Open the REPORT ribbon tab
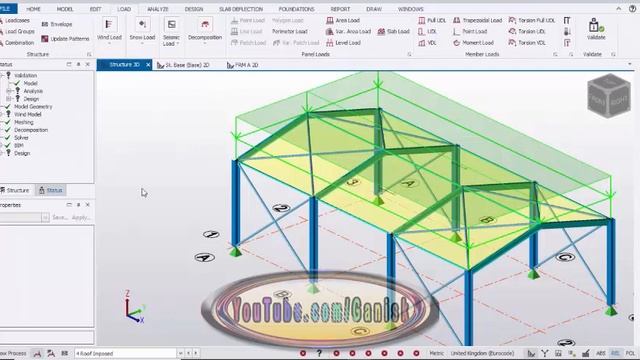 point(340,9)
